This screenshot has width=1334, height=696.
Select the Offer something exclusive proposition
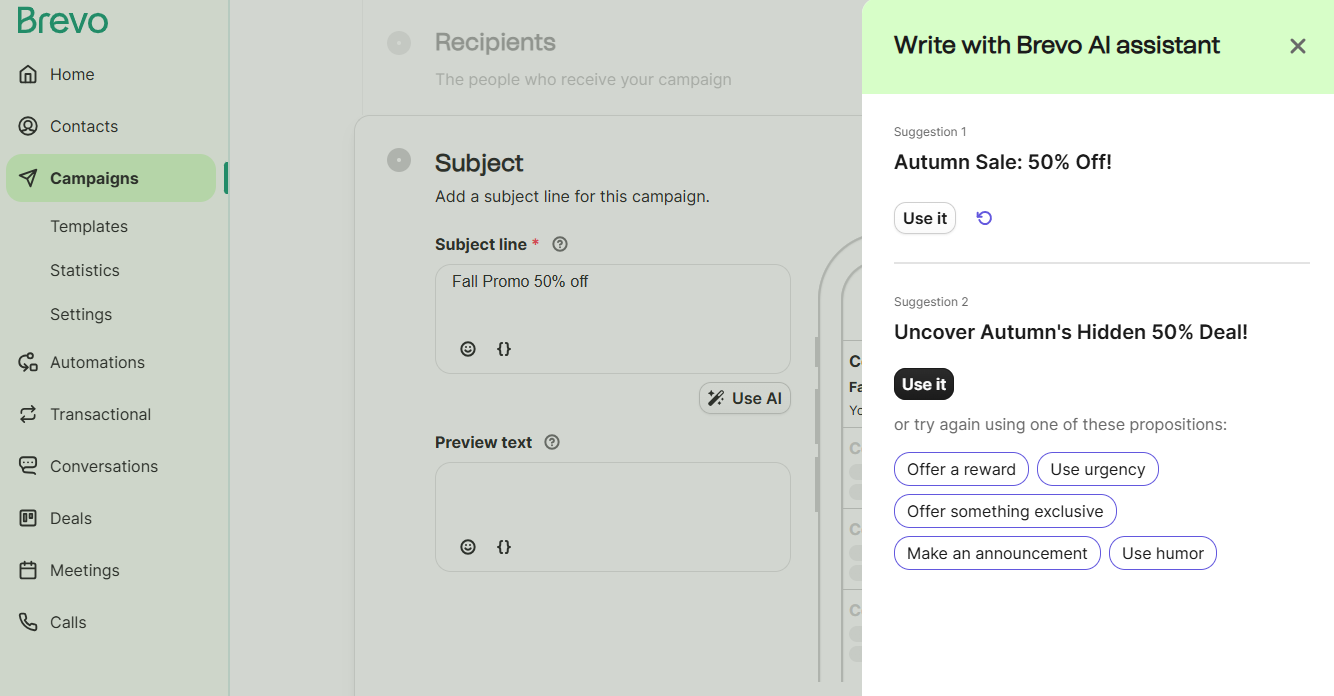coord(1005,511)
